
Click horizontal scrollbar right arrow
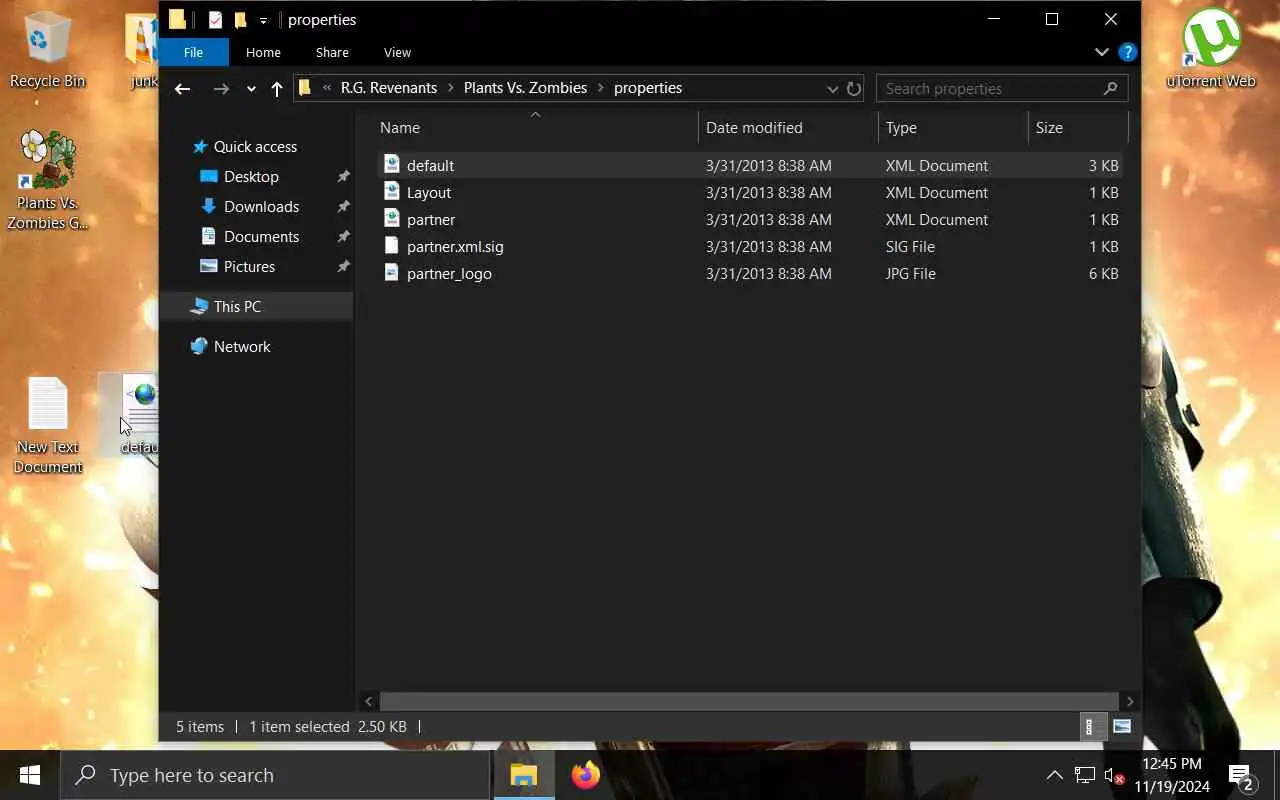1130,701
